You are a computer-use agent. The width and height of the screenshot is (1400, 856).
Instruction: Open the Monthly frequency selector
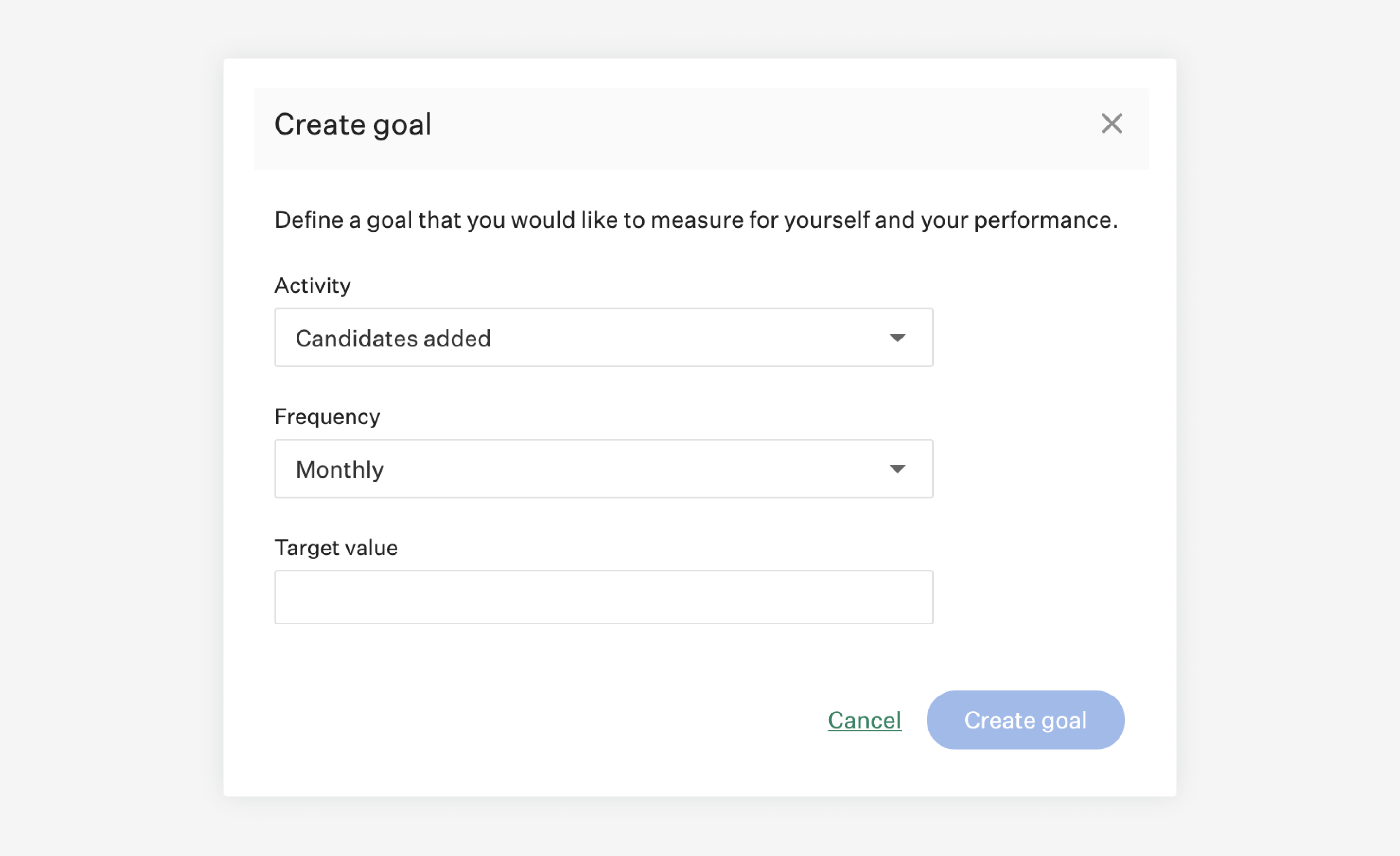(x=603, y=468)
